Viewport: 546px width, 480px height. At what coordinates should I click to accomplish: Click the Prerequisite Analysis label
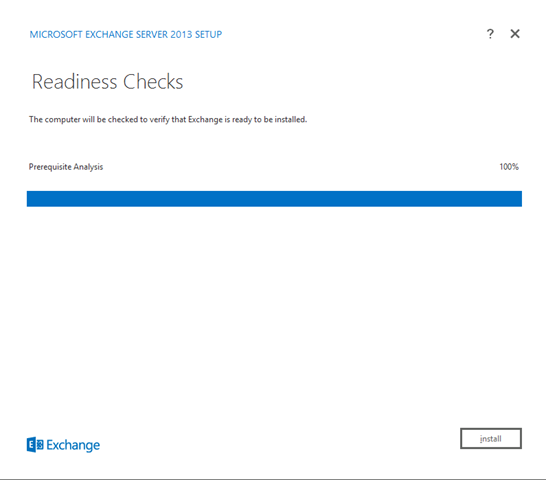click(x=66, y=167)
